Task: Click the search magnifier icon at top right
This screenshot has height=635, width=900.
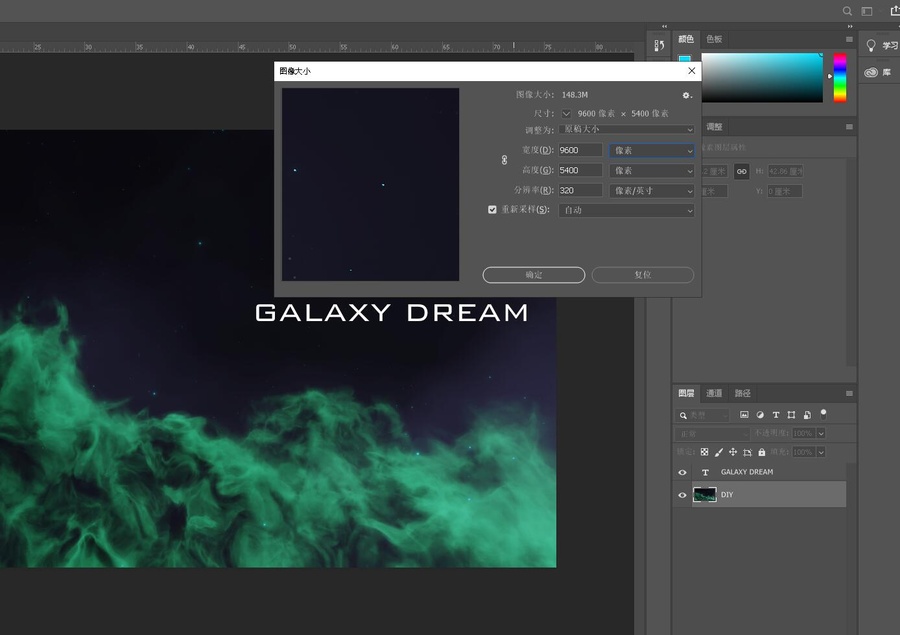Action: pos(847,11)
